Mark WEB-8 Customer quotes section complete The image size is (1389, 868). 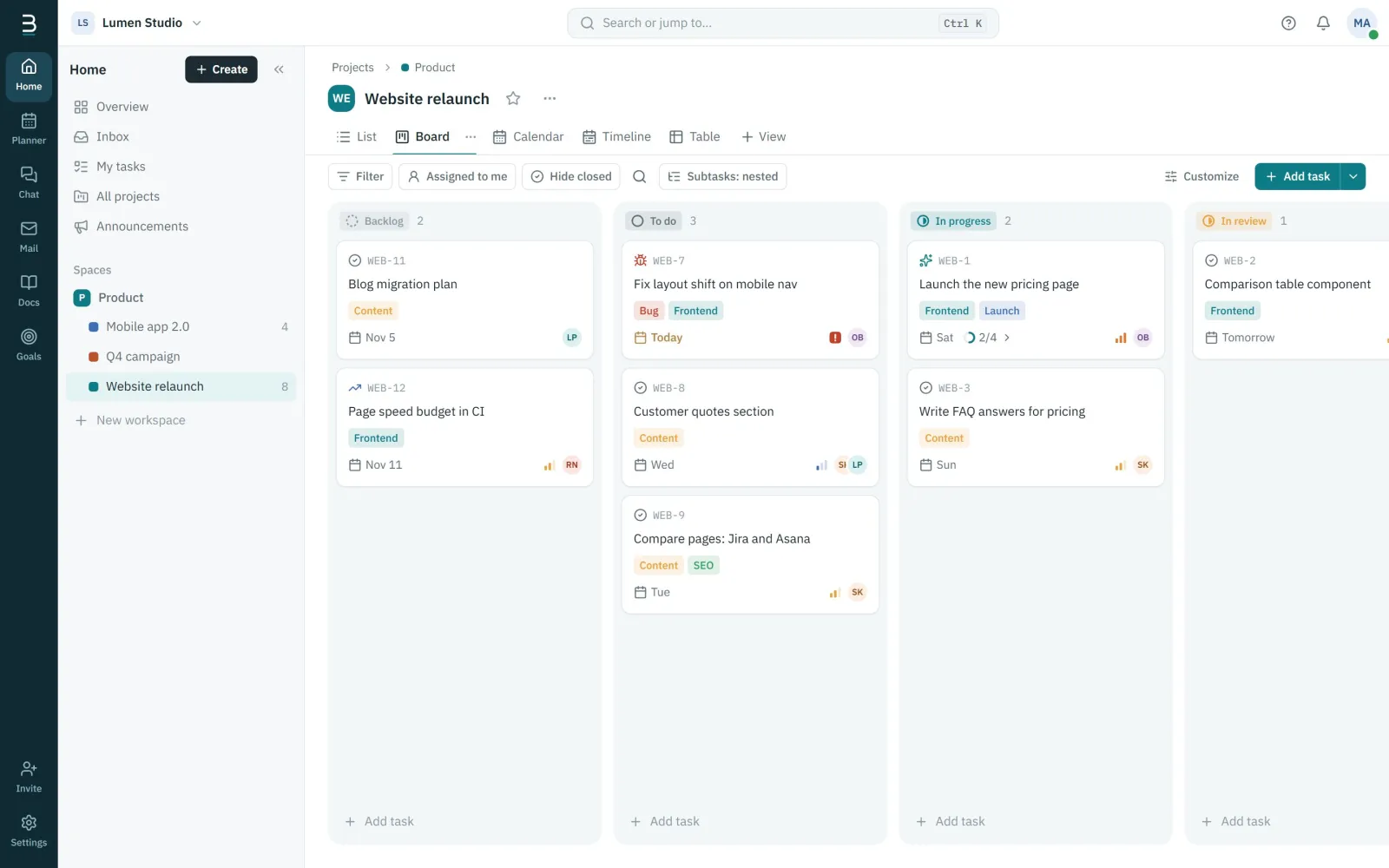click(640, 388)
